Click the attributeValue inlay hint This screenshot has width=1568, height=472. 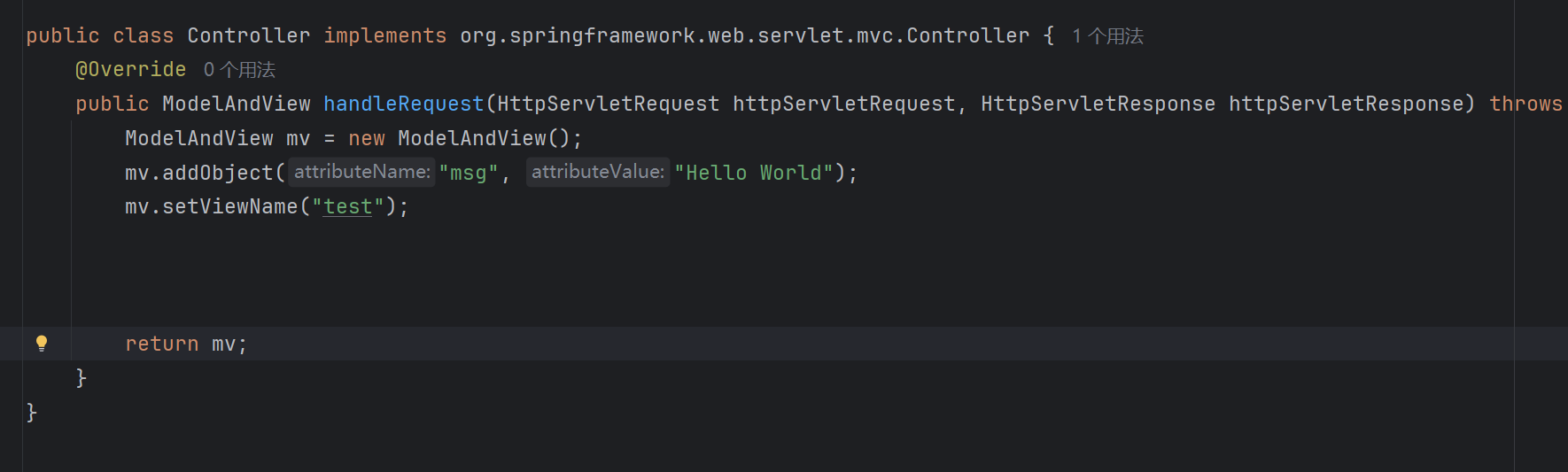click(x=598, y=172)
